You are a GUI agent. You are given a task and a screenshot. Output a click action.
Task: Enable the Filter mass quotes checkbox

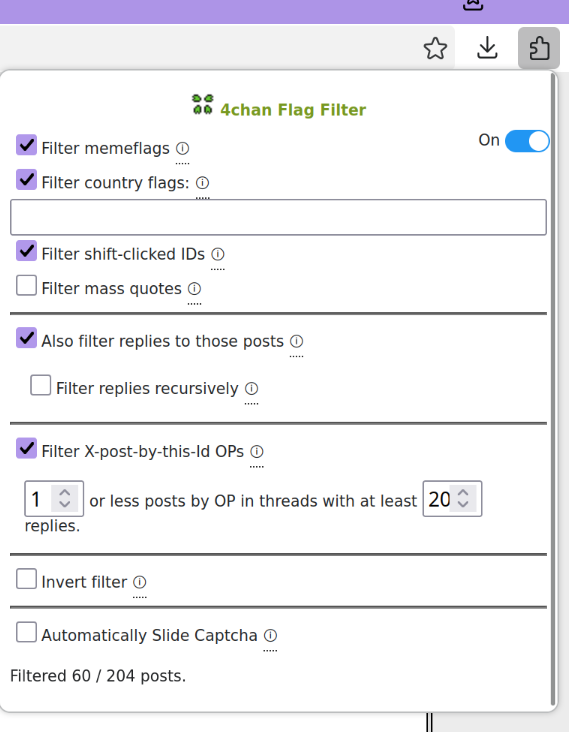click(x=27, y=285)
